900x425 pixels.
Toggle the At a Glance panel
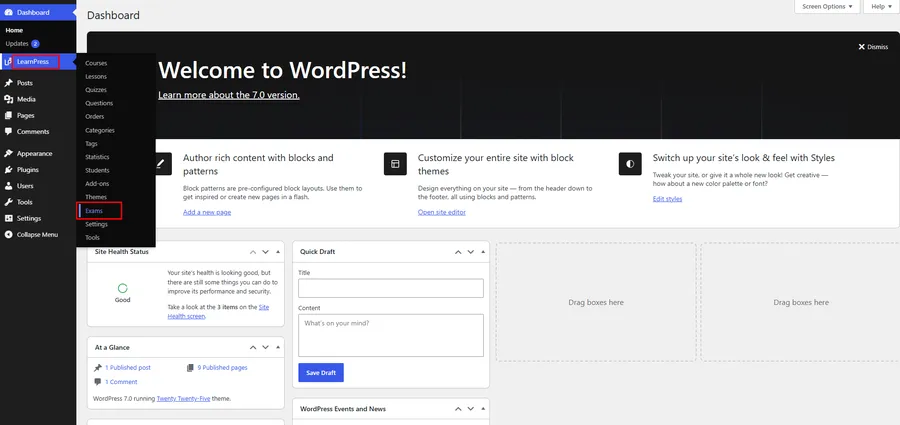(278, 347)
